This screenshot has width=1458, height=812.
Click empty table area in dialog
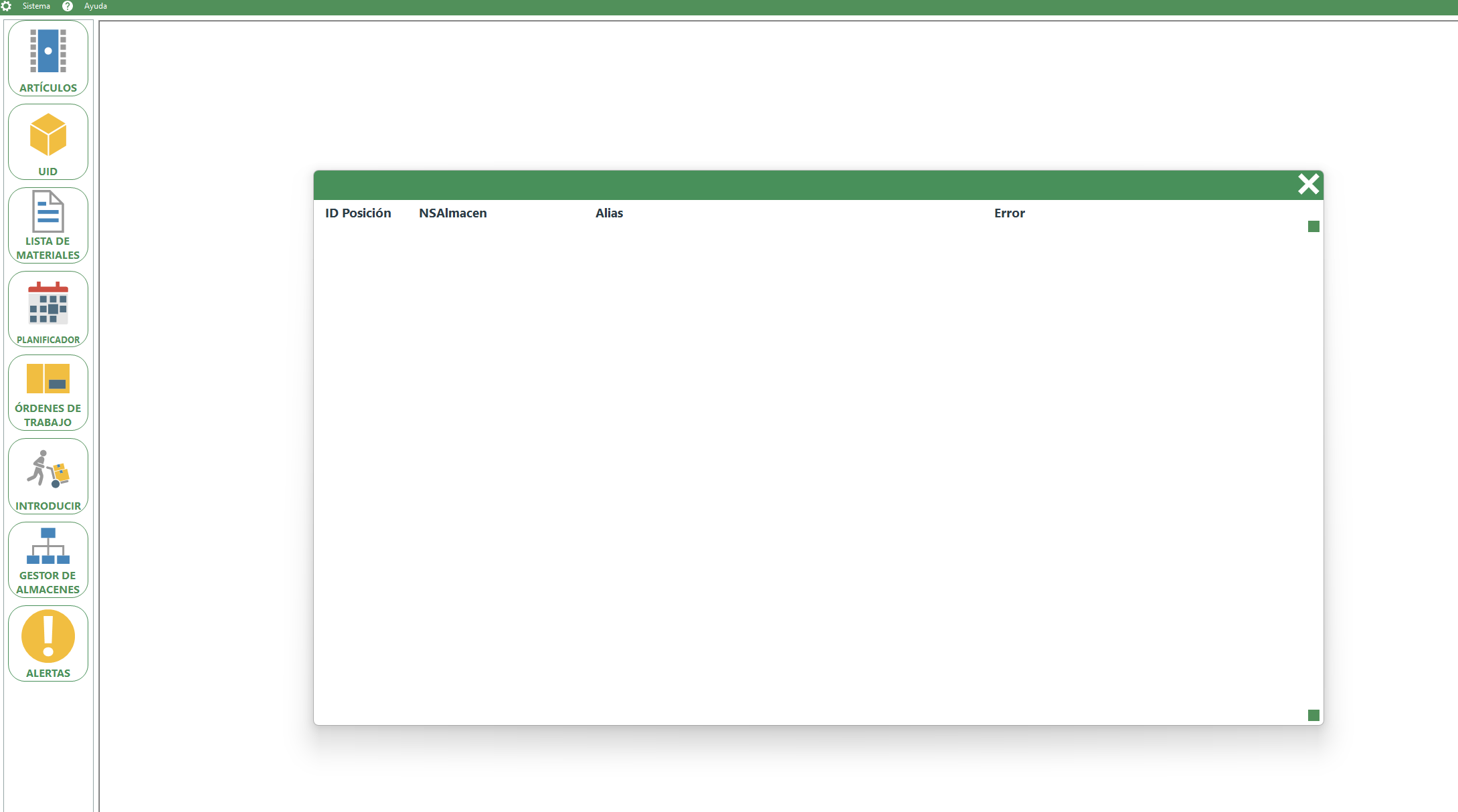click(803, 468)
